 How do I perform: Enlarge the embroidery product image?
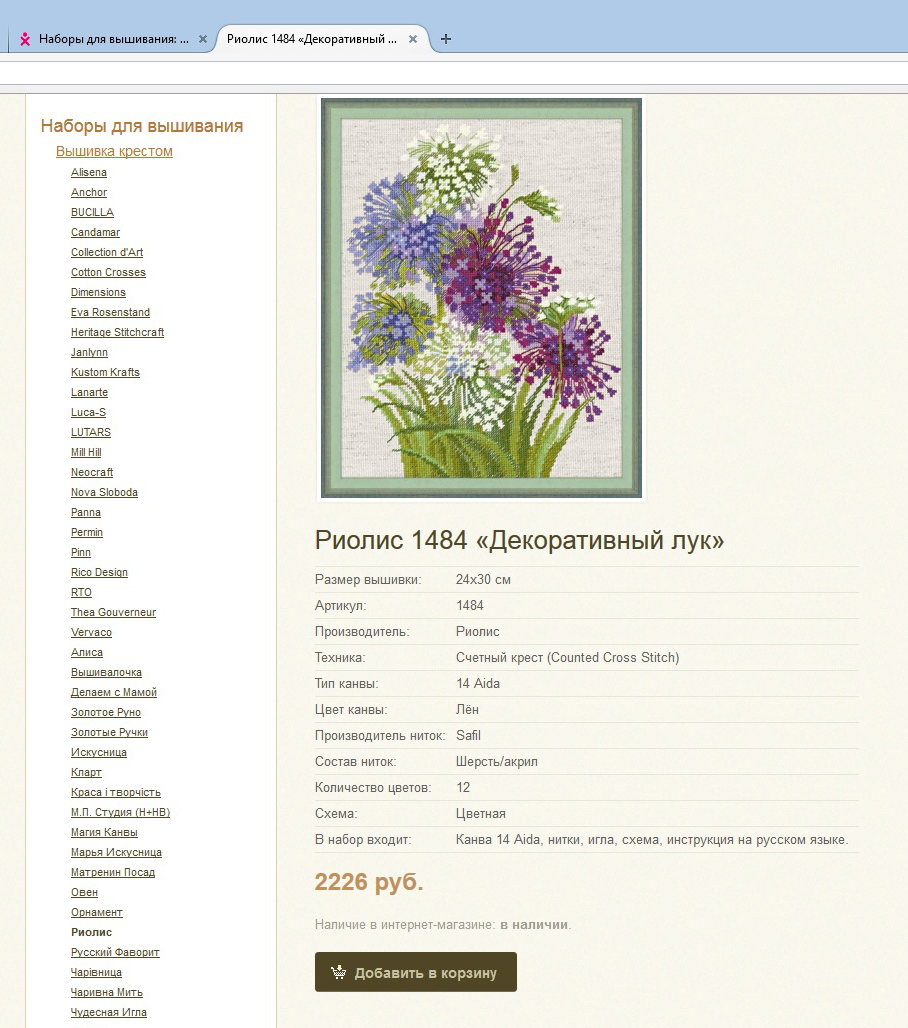tap(481, 297)
